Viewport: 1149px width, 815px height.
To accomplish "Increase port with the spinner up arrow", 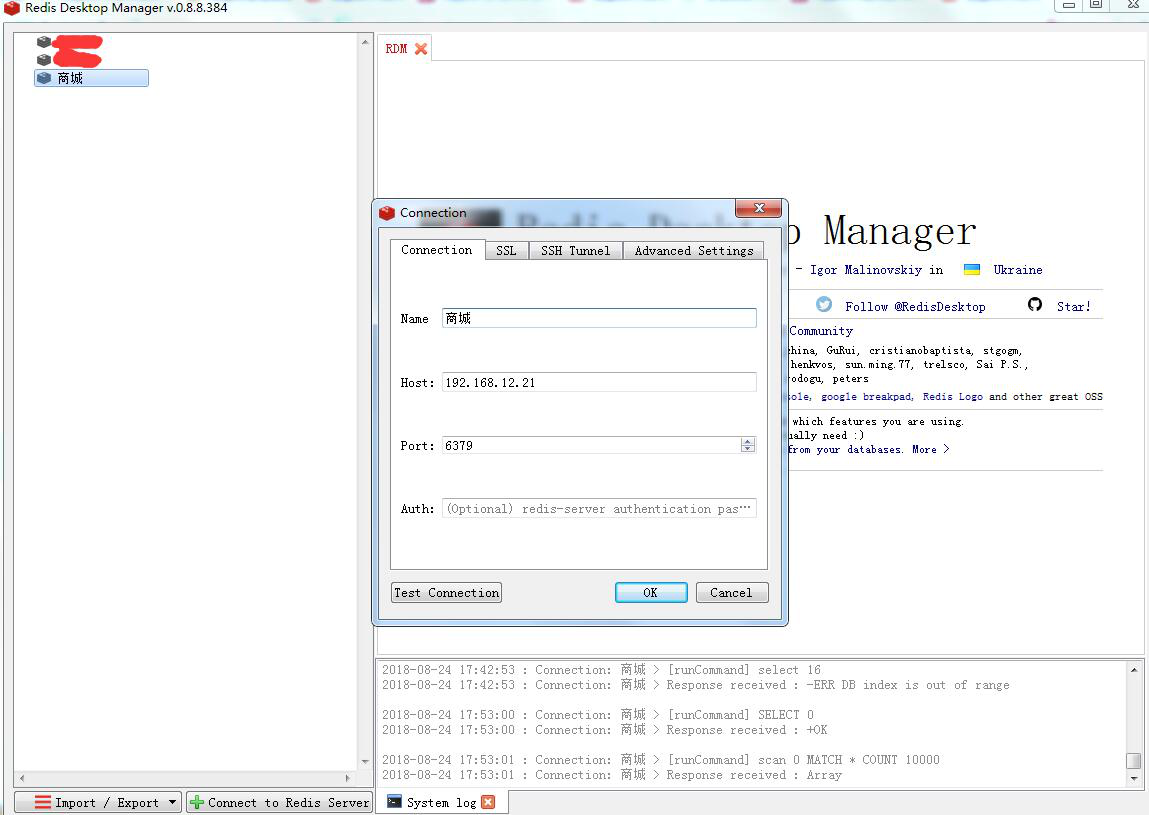I will coord(747,441).
